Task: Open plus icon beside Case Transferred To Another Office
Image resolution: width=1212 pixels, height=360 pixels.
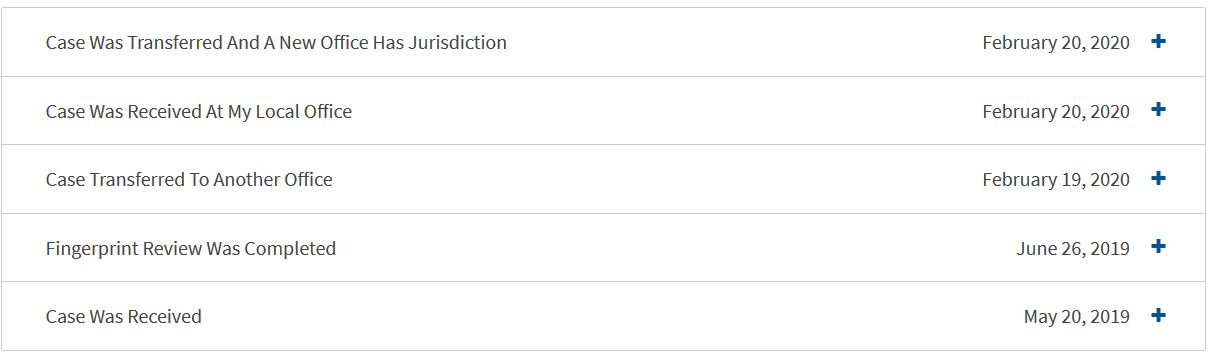Action: 1158,179
